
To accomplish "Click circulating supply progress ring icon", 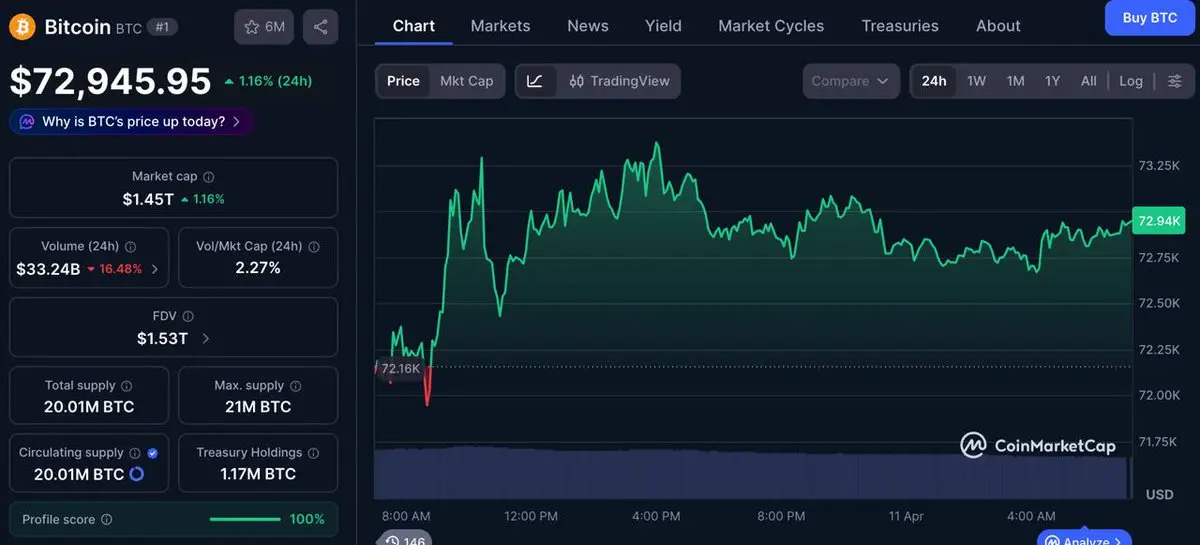I will pyautogui.click(x=137, y=474).
